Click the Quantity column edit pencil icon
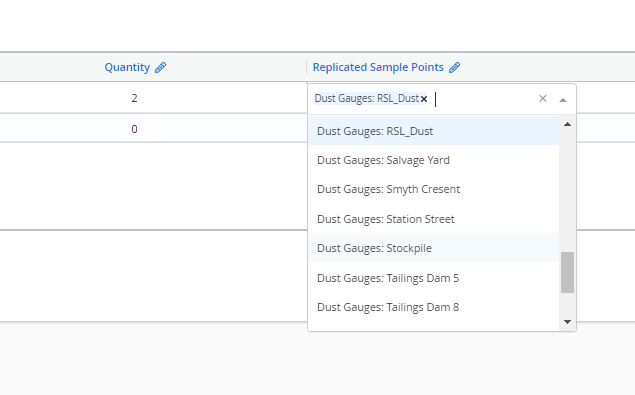This screenshot has width=635, height=395. coord(160,67)
